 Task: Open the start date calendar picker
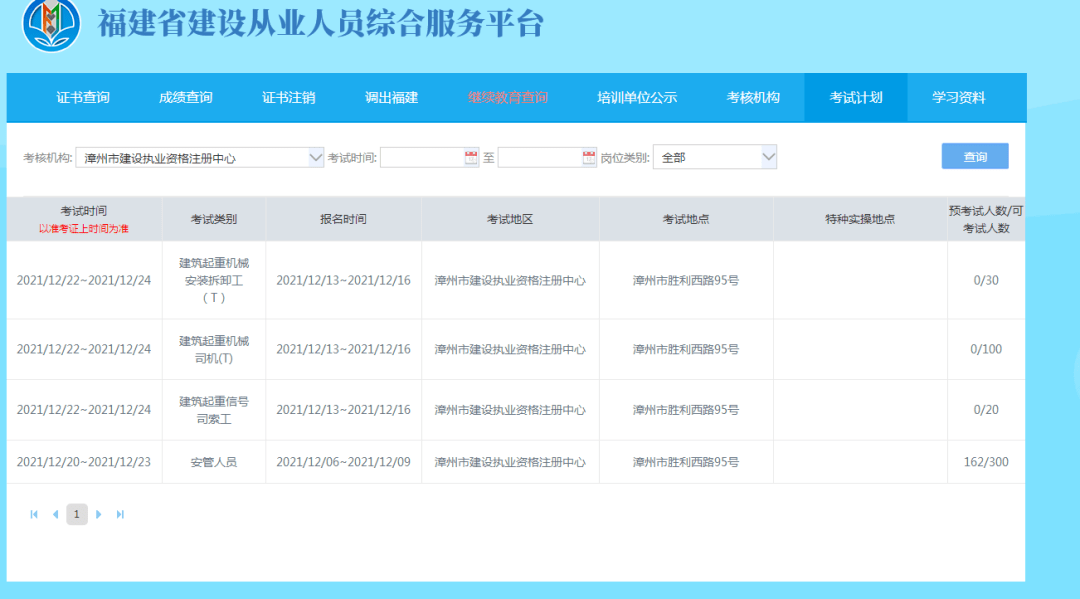coord(470,158)
